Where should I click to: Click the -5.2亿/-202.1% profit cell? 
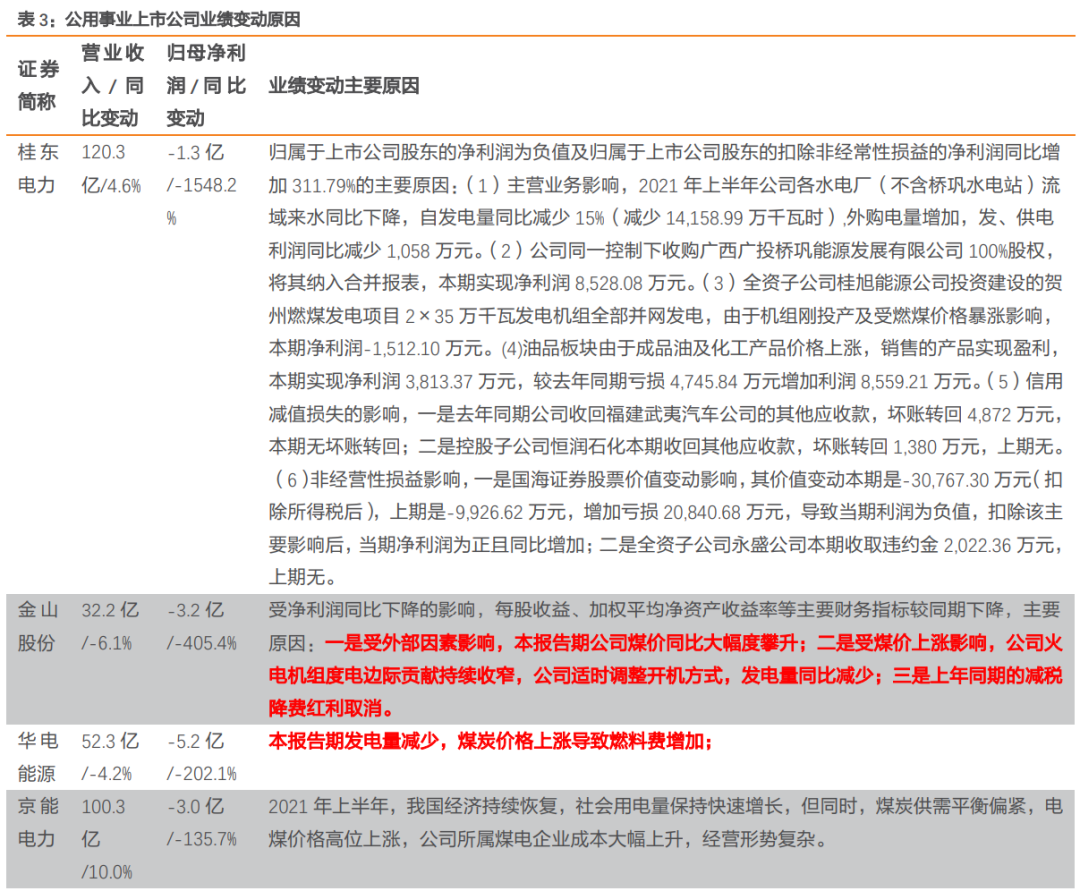coord(202,757)
